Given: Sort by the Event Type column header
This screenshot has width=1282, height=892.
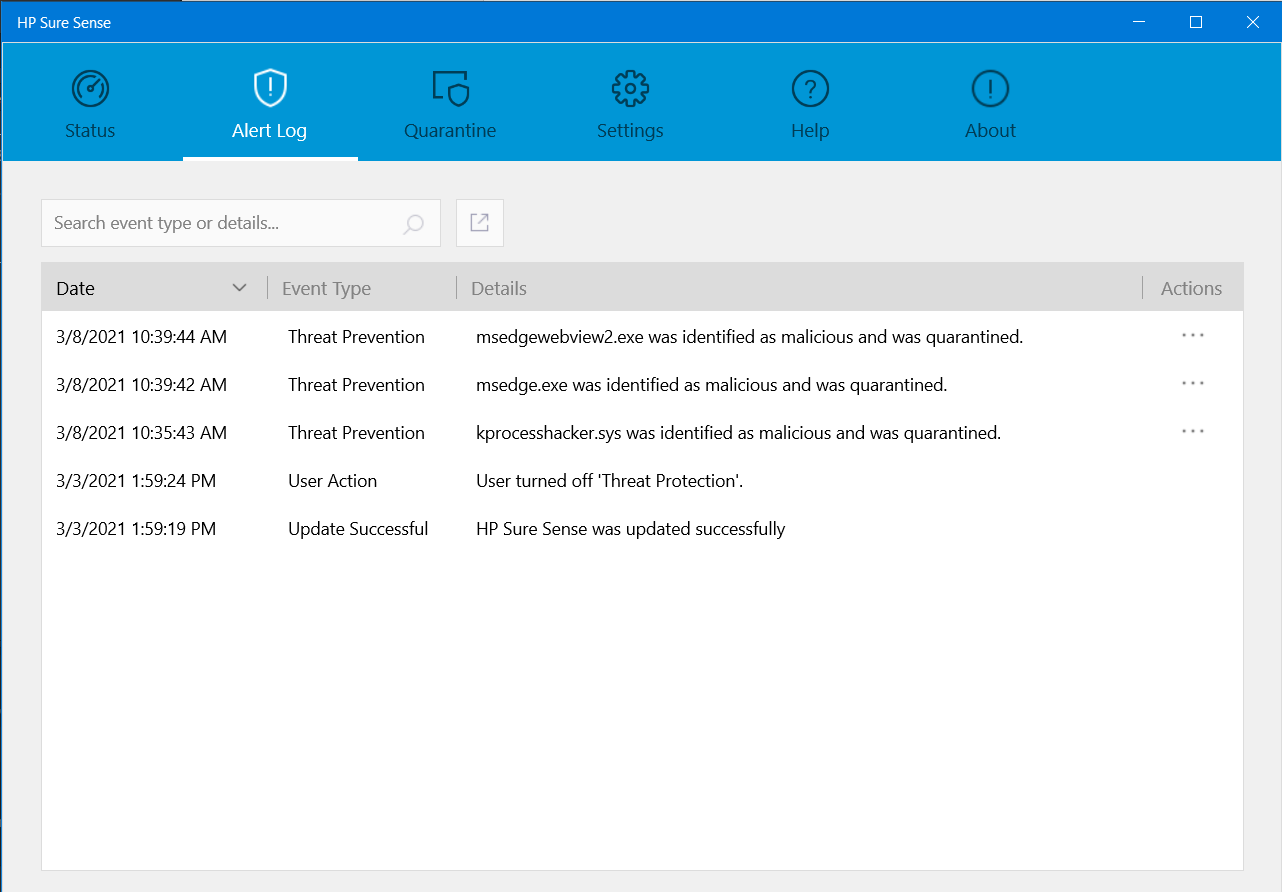Looking at the screenshot, I should click(326, 289).
